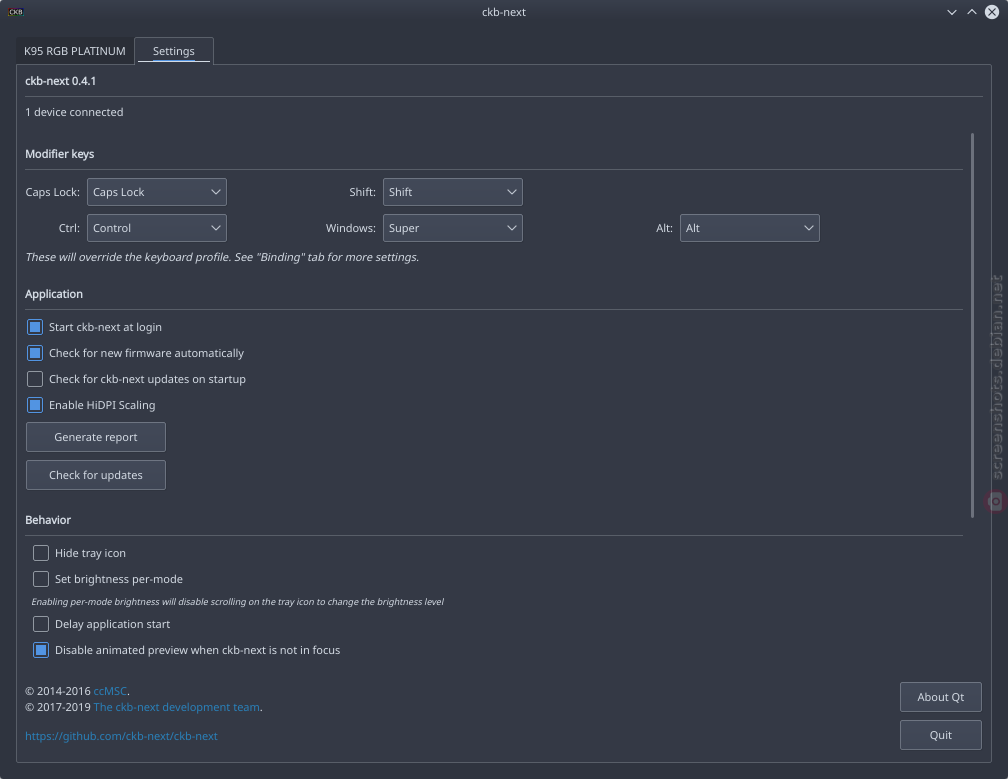Click the Modifier keys section heading
Screen dimensions: 1008x779
[x=60, y=154]
